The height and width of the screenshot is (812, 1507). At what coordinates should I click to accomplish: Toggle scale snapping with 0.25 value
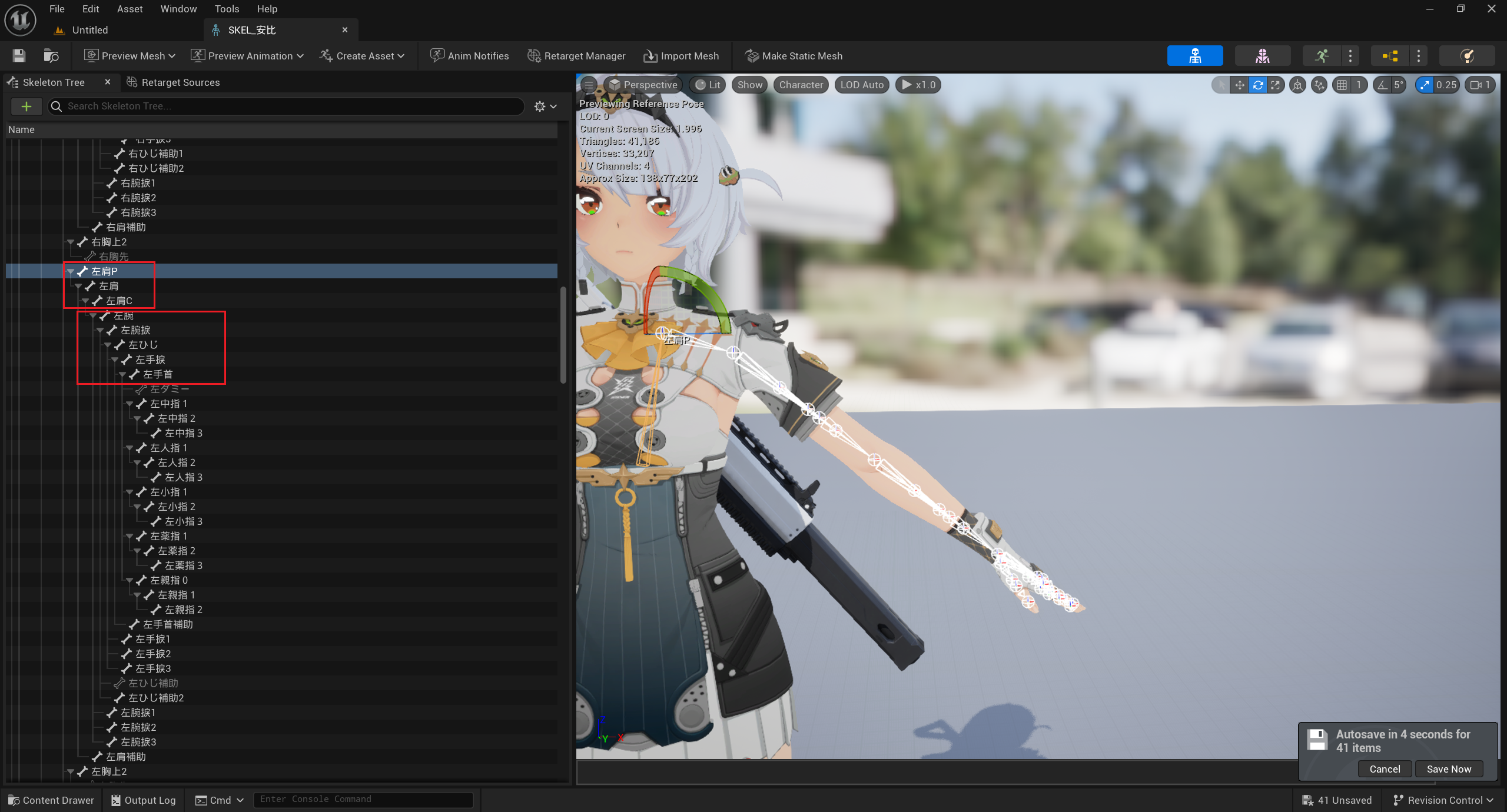[x=1425, y=85]
